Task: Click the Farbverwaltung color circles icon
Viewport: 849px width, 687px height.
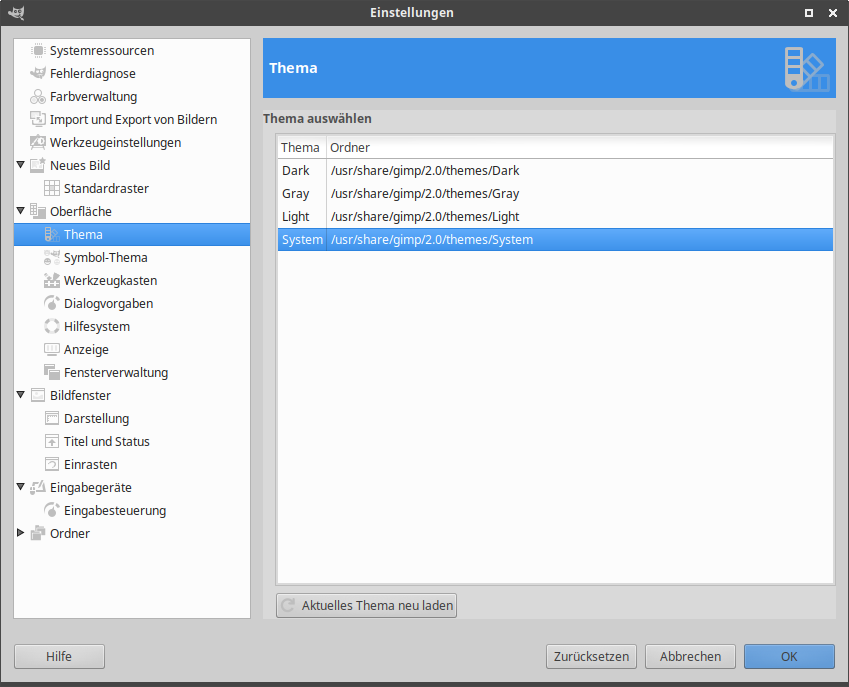Action: point(38,96)
